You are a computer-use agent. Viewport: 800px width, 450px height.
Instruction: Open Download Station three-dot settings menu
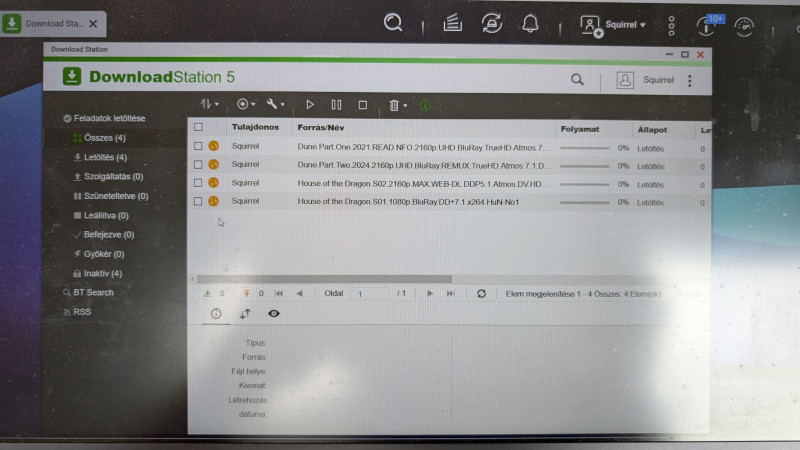click(x=690, y=81)
